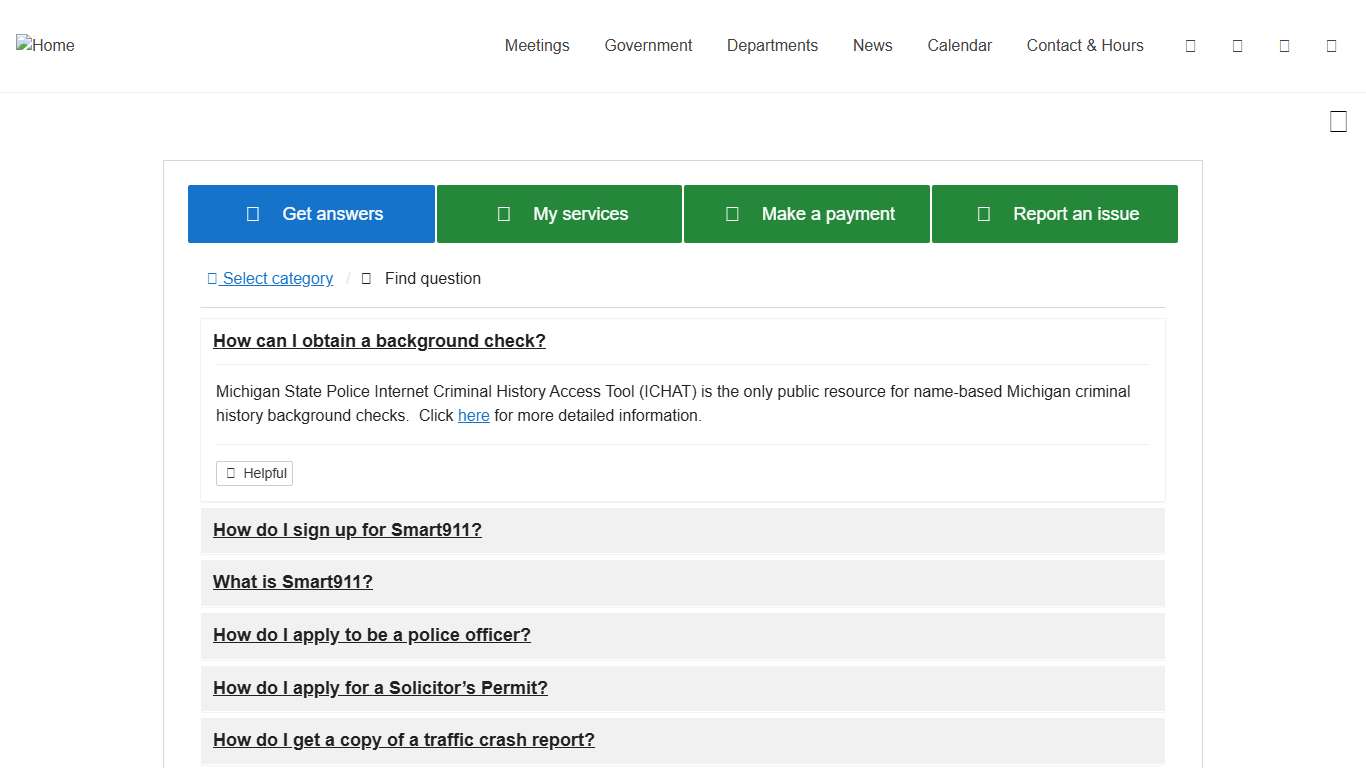The height and width of the screenshot is (768, 1366).
Task: Expand 'How do I apply to be a police officer?'
Action: click(372, 635)
